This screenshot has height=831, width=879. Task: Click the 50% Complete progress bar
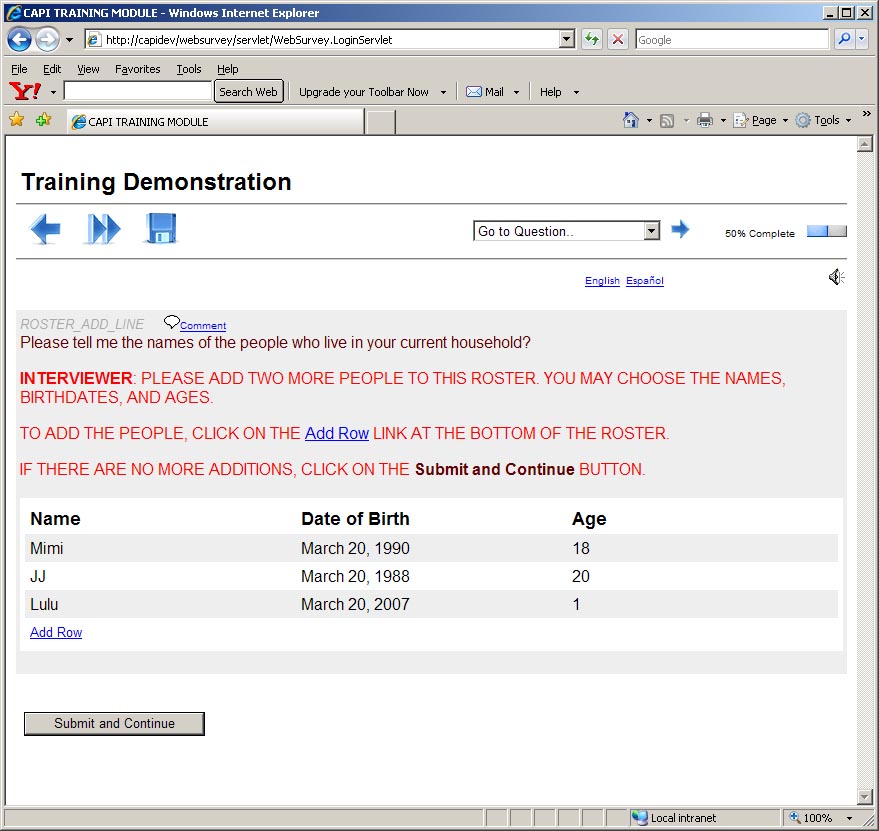826,232
